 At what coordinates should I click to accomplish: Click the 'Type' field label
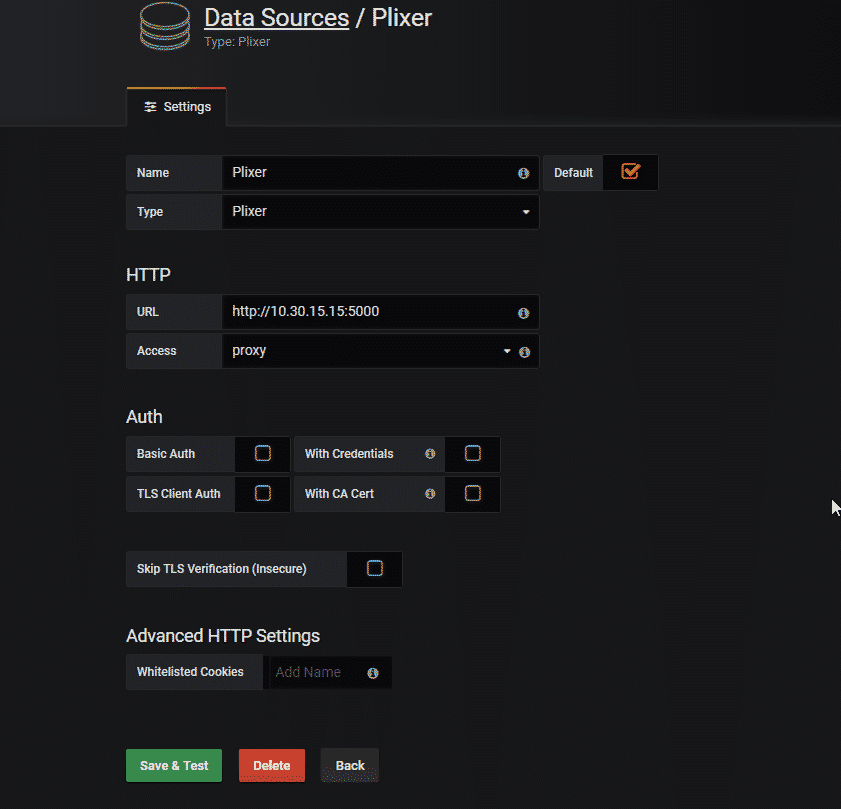[x=150, y=212]
